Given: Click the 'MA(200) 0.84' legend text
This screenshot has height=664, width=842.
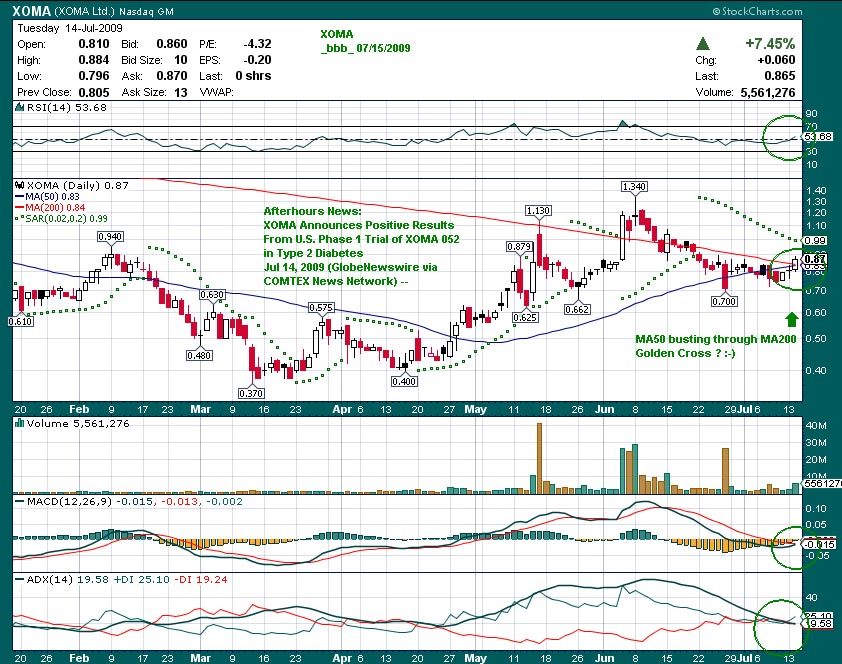Looking at the screenshot, I should [x=55, y=208].
